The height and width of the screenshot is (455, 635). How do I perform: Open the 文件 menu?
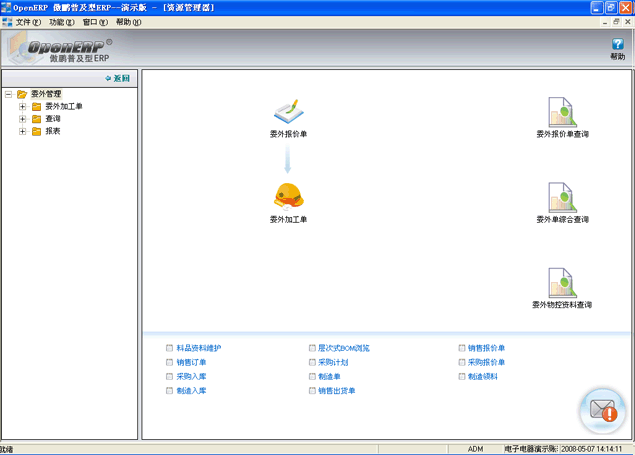click(28, 21)
